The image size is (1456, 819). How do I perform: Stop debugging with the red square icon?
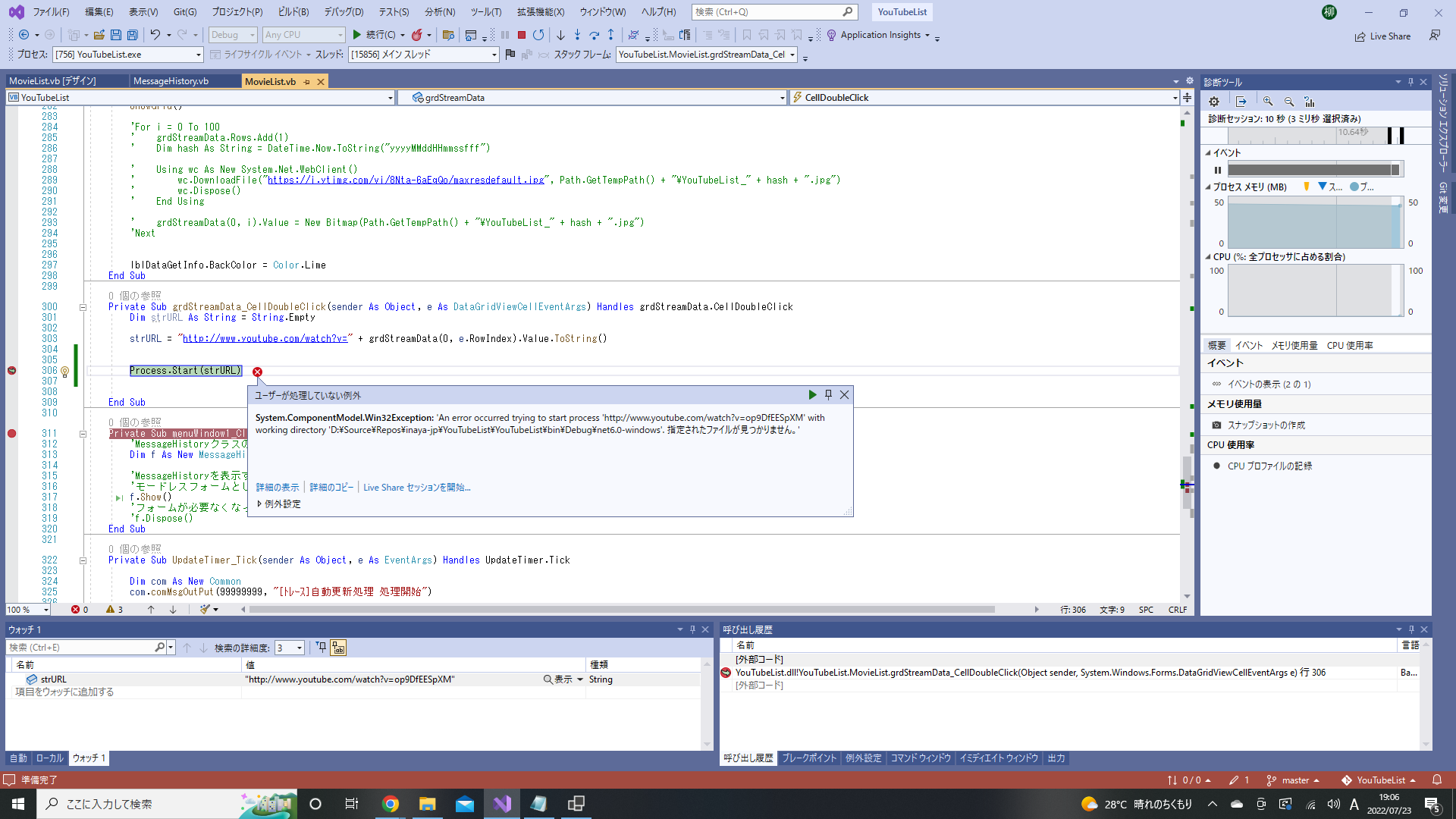[522, 35]
